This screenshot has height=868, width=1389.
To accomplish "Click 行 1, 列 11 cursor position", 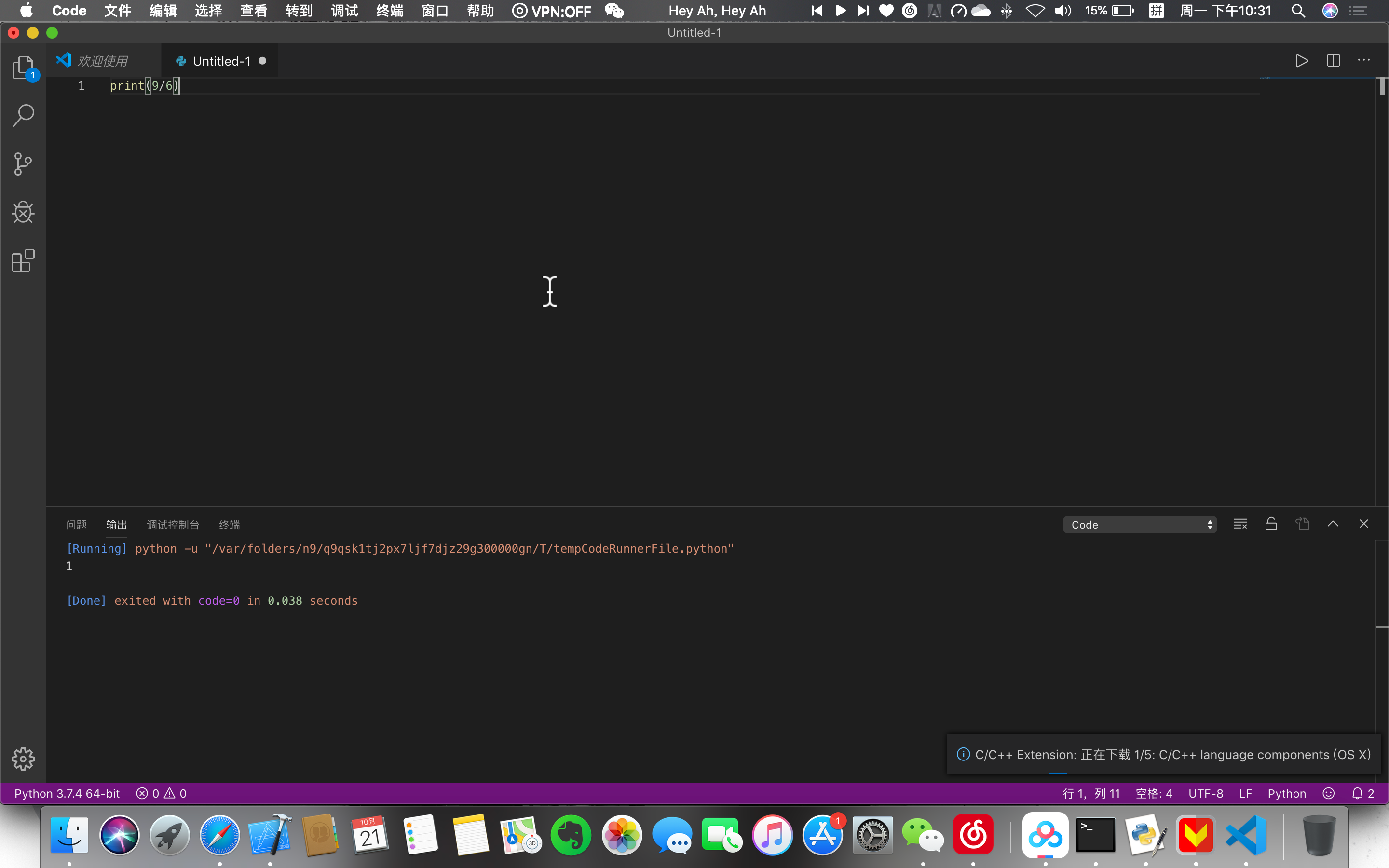I will tap(1091, 793).
